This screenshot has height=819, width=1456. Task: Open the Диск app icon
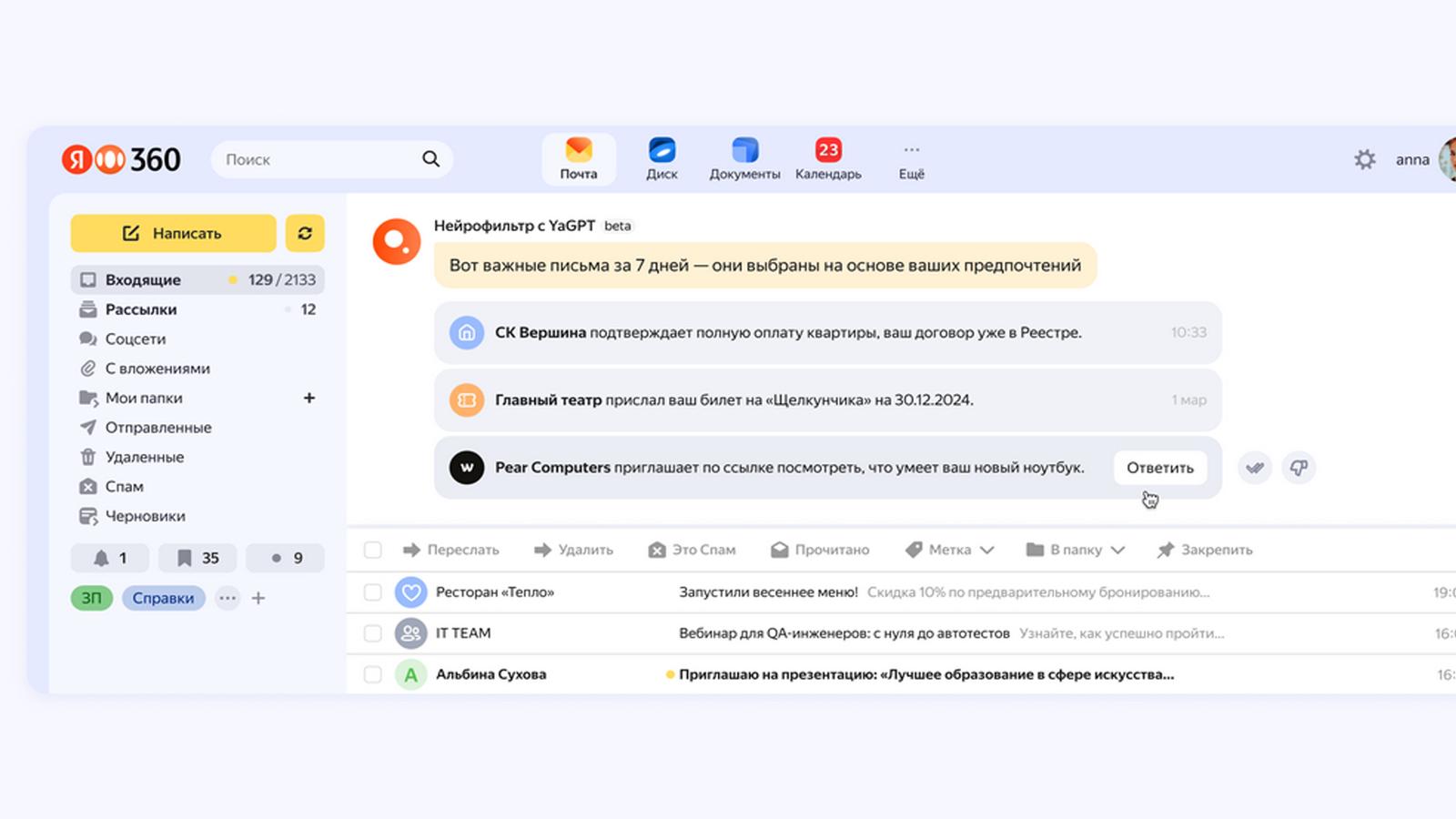coord(662,150)
